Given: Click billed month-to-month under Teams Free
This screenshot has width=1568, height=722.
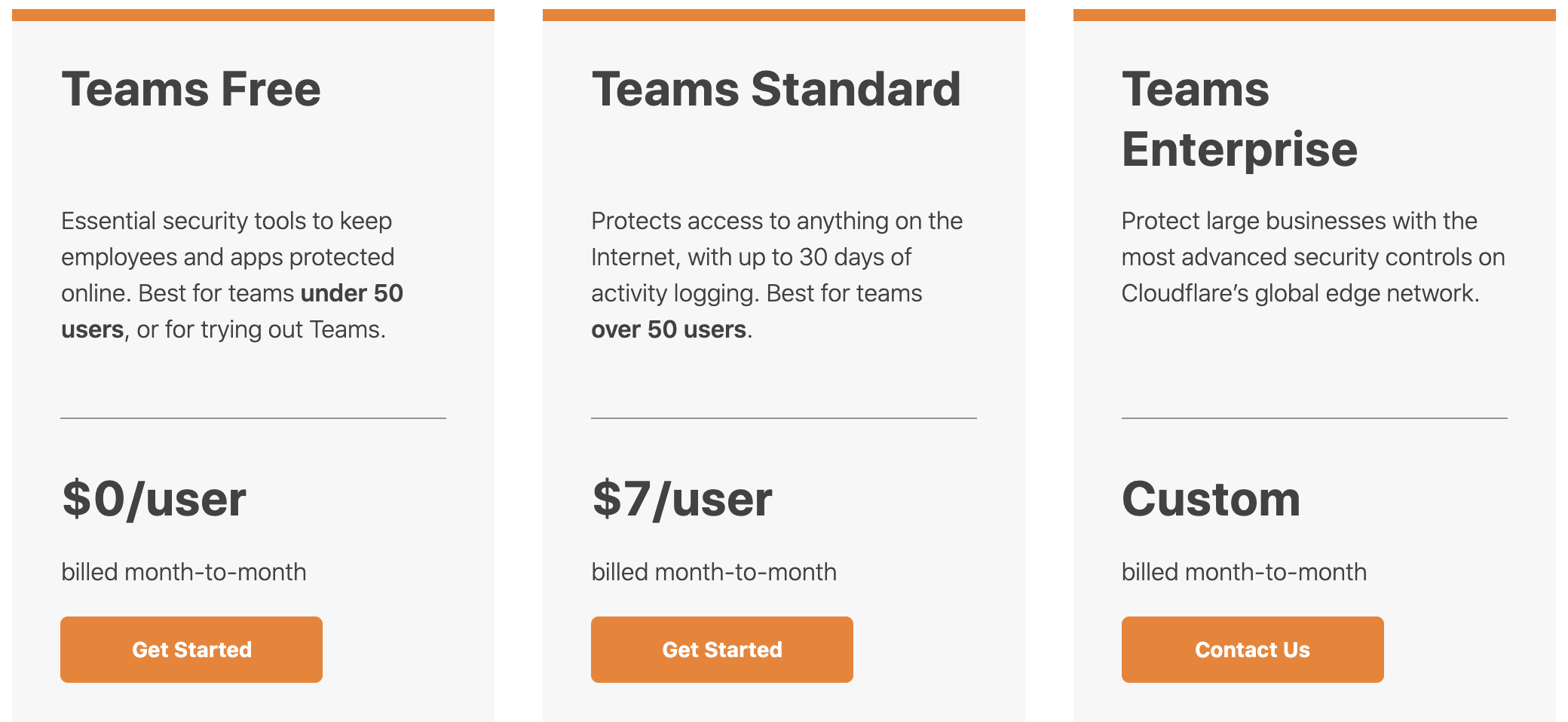Looking at the screenshot, I should coord(183,572).
